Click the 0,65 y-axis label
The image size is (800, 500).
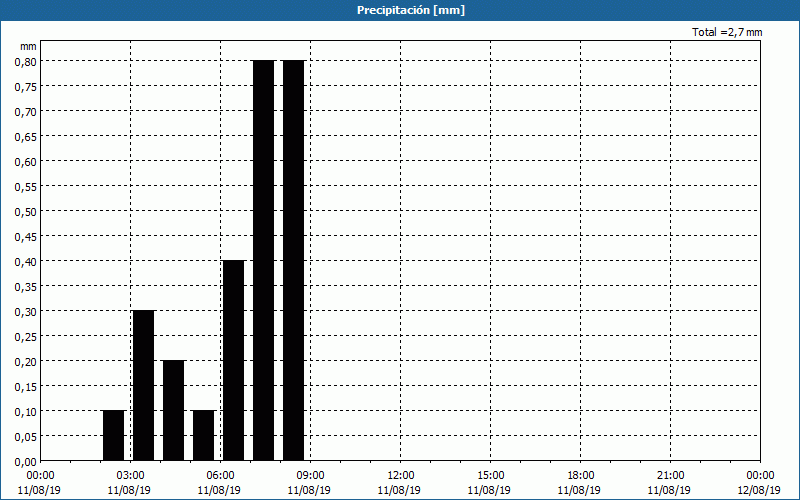(25, 136)
